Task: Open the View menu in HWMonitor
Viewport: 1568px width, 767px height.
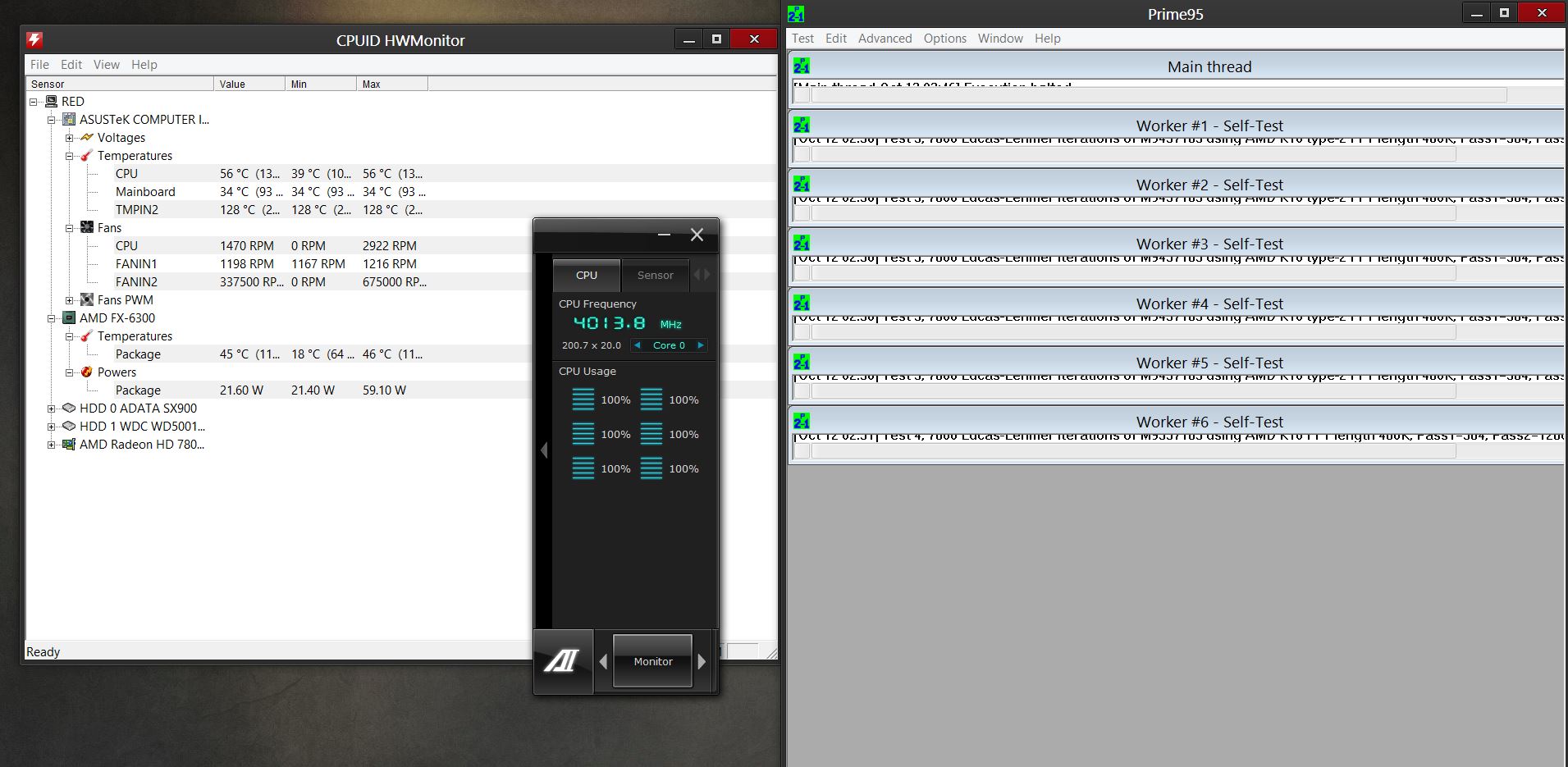Action: 106,65
